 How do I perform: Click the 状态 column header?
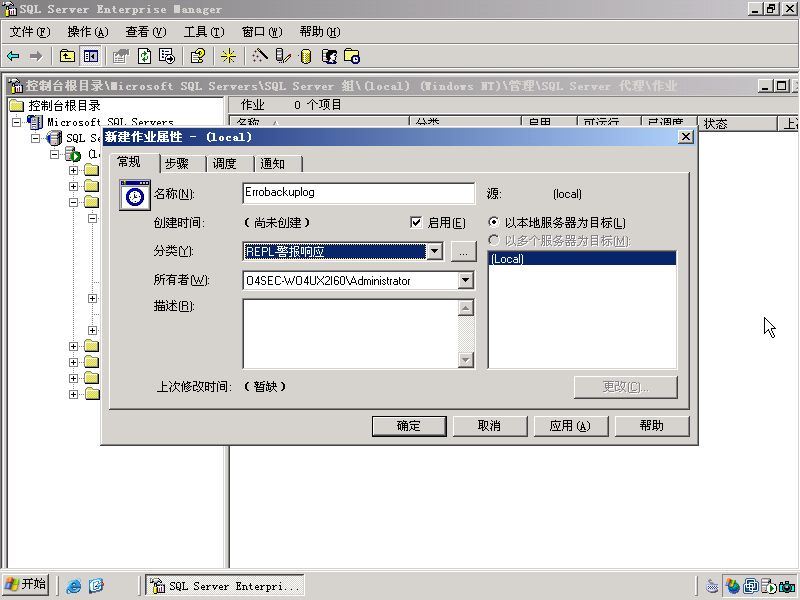pyautogui.click(x=736, y=124)
